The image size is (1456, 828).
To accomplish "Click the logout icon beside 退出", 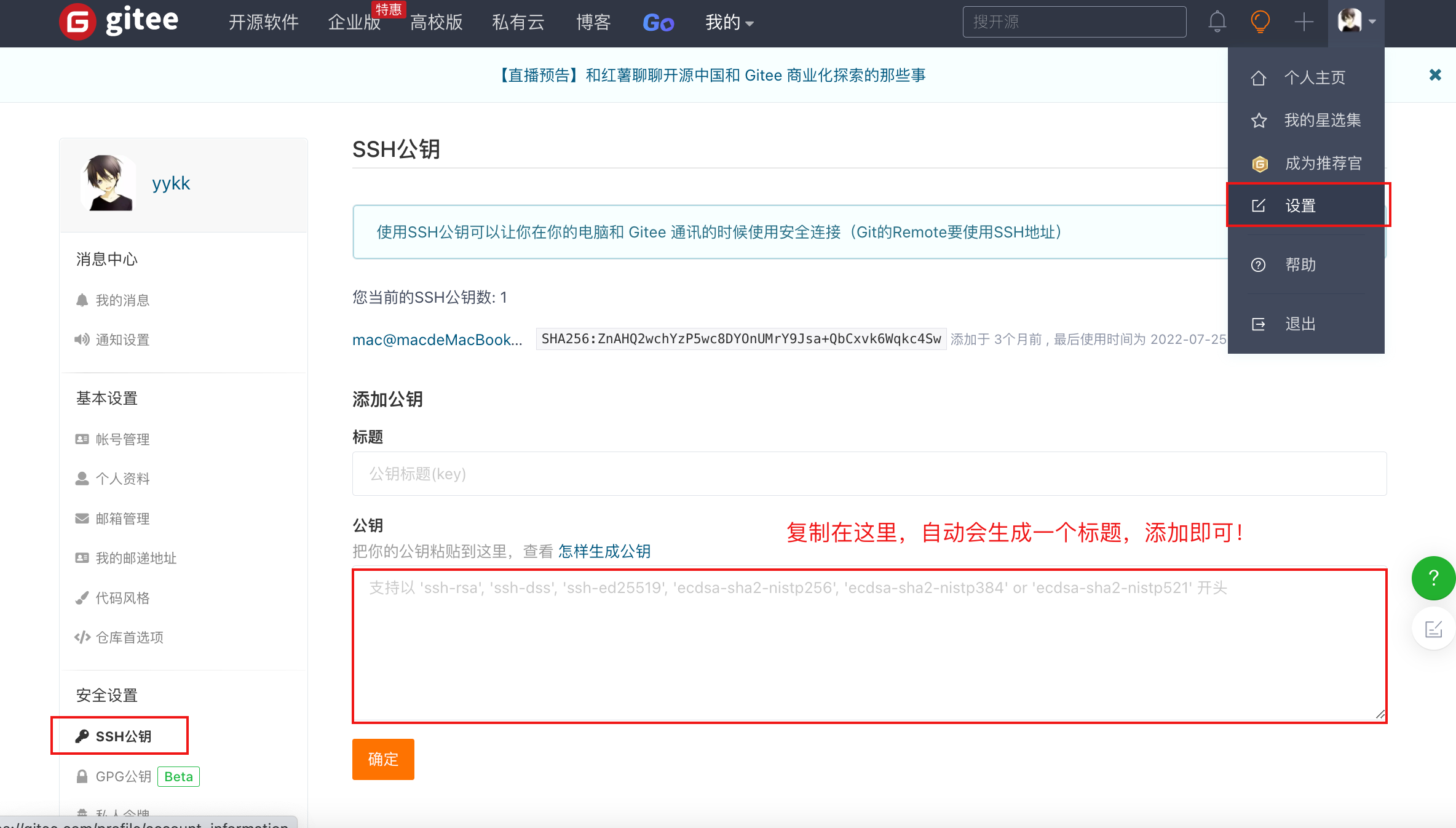I will click(x=1259, y=324).
